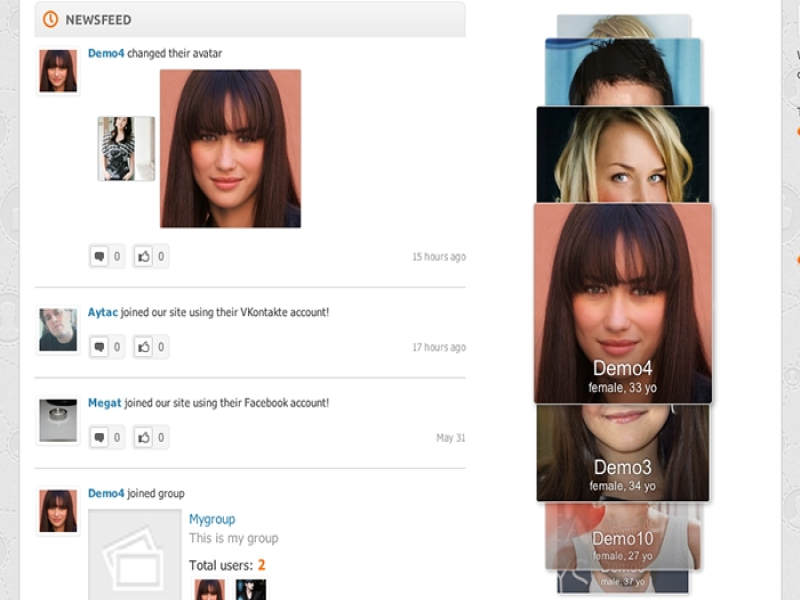The image size is (800, 600).
Task: Click the comment icon on Demo4's avatar post
Action: click(x=99, y=257)
